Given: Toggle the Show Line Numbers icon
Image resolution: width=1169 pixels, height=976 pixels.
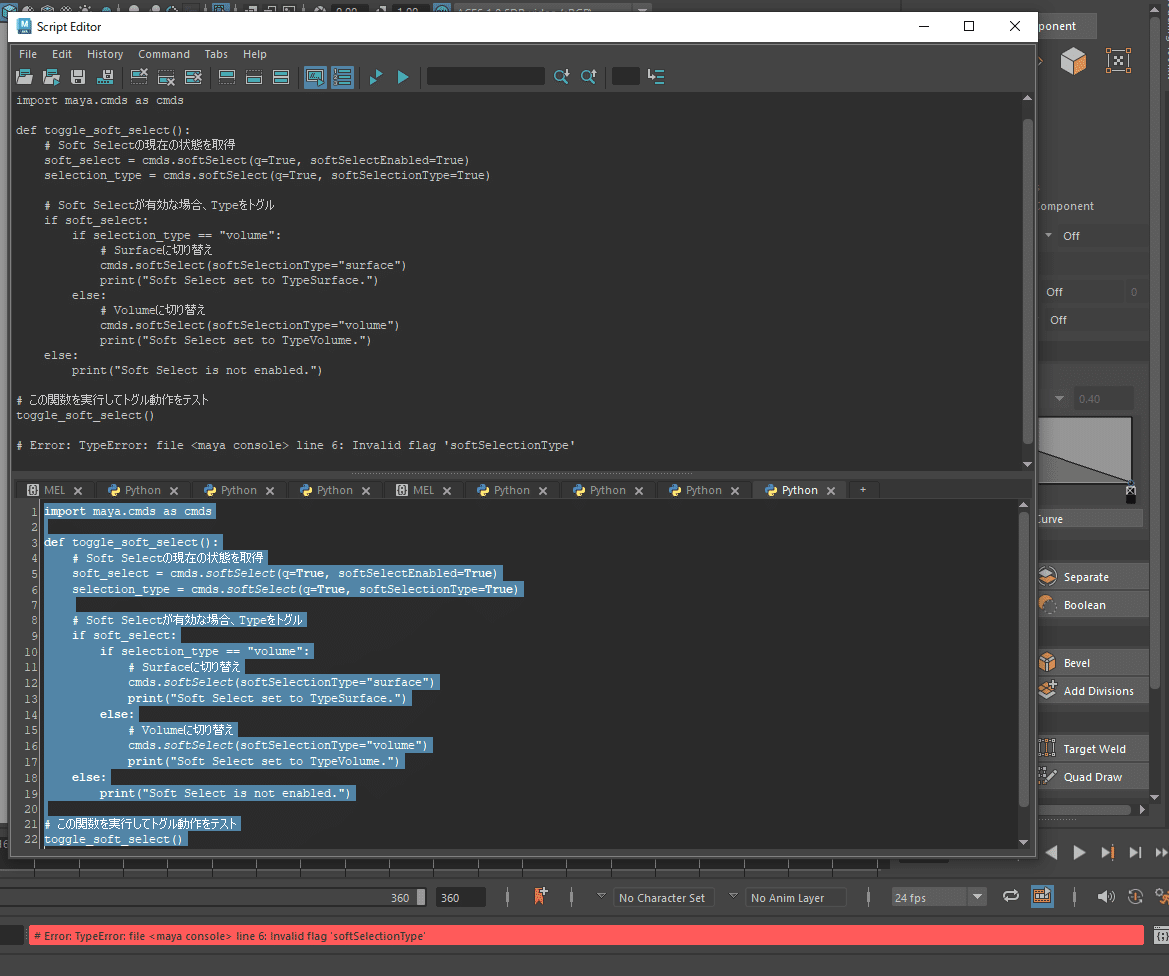Looking at the screenshot, I should tap(342, 76).
